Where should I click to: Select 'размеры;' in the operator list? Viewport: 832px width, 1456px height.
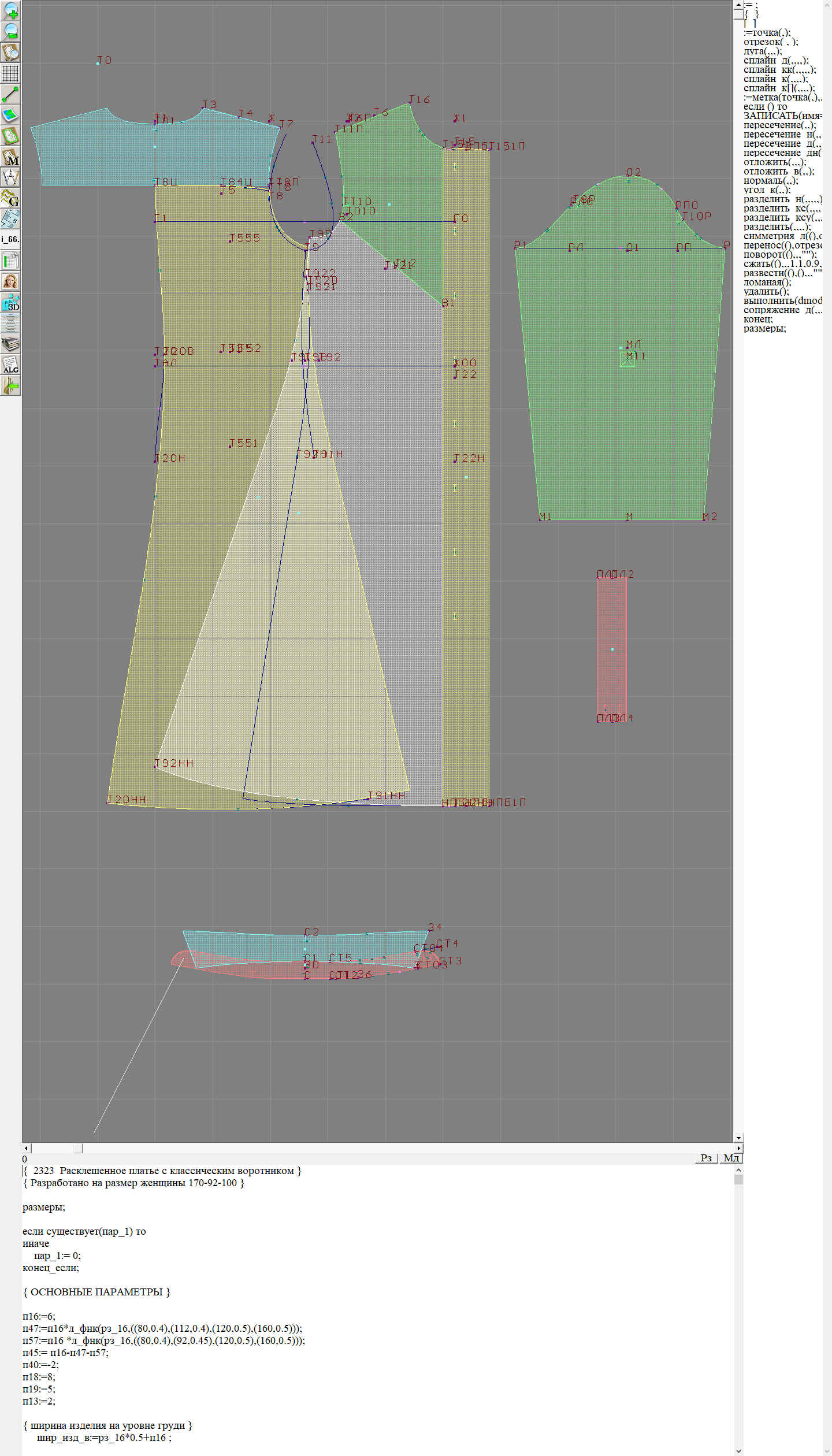tap(764, 328)
